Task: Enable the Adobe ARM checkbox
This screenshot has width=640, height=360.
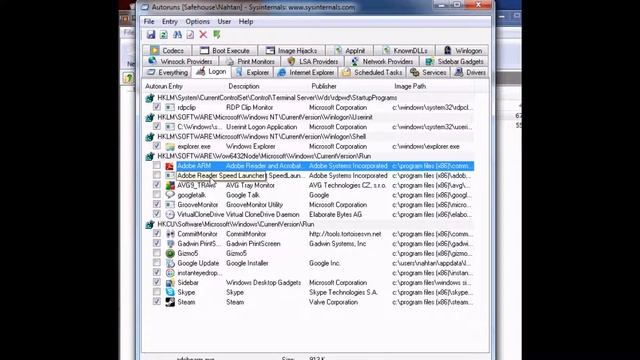Action: point(157,166)
